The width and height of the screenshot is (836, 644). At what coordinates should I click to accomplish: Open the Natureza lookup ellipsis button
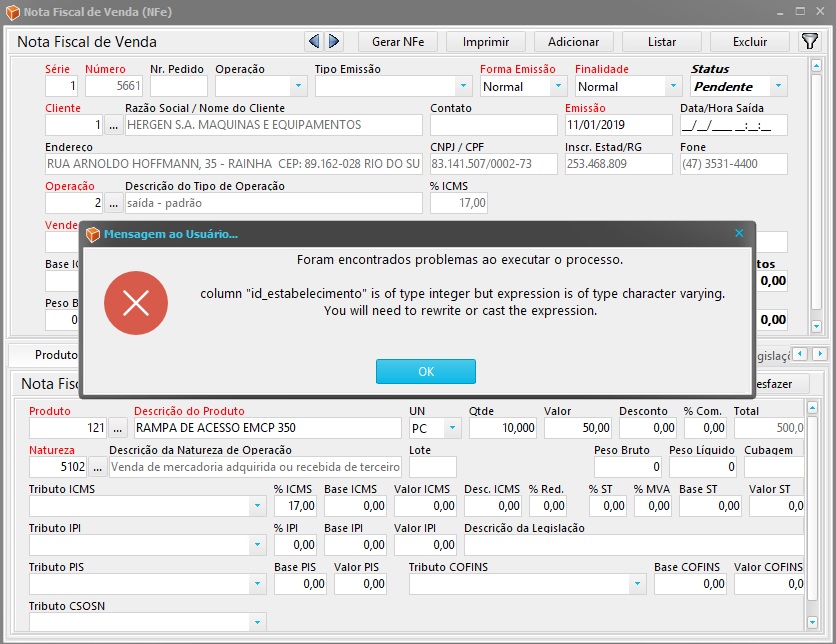[98, 467]
